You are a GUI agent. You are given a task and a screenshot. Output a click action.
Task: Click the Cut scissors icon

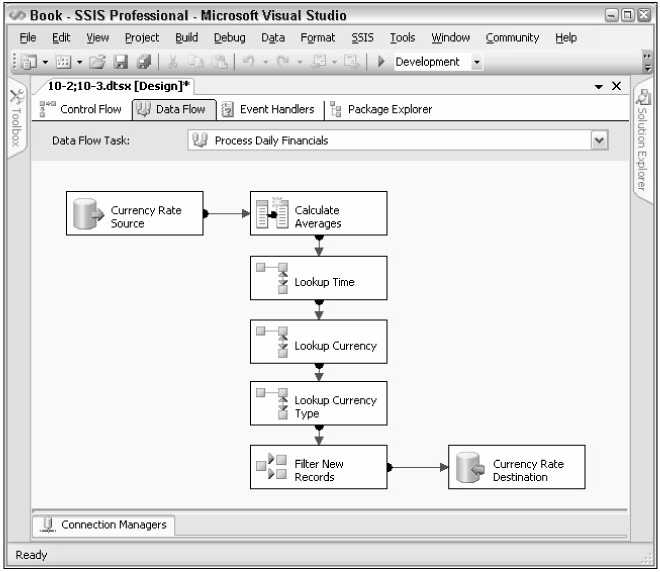coord(172,62)
